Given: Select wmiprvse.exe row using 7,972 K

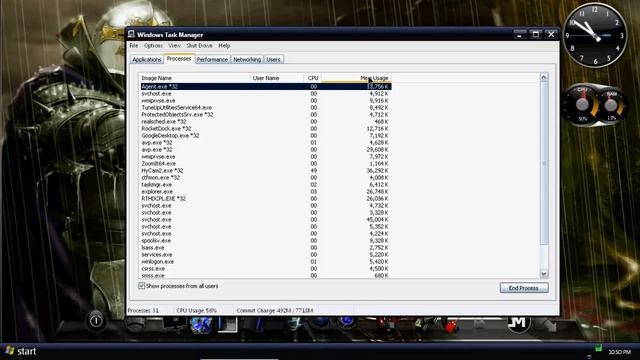Looking at the screenshot, I should 266,157.
